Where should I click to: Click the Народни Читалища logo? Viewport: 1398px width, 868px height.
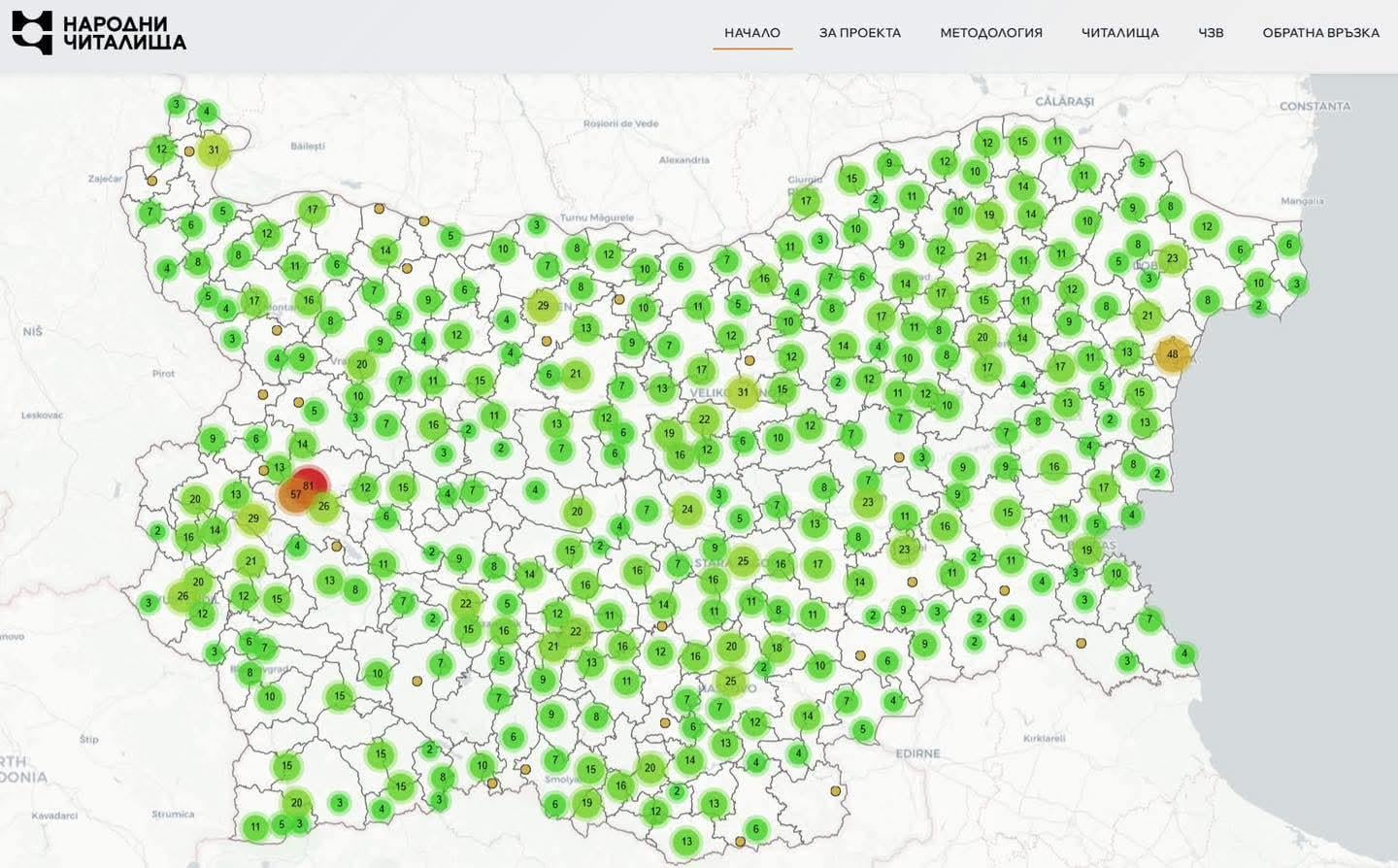tap(98, 33)
